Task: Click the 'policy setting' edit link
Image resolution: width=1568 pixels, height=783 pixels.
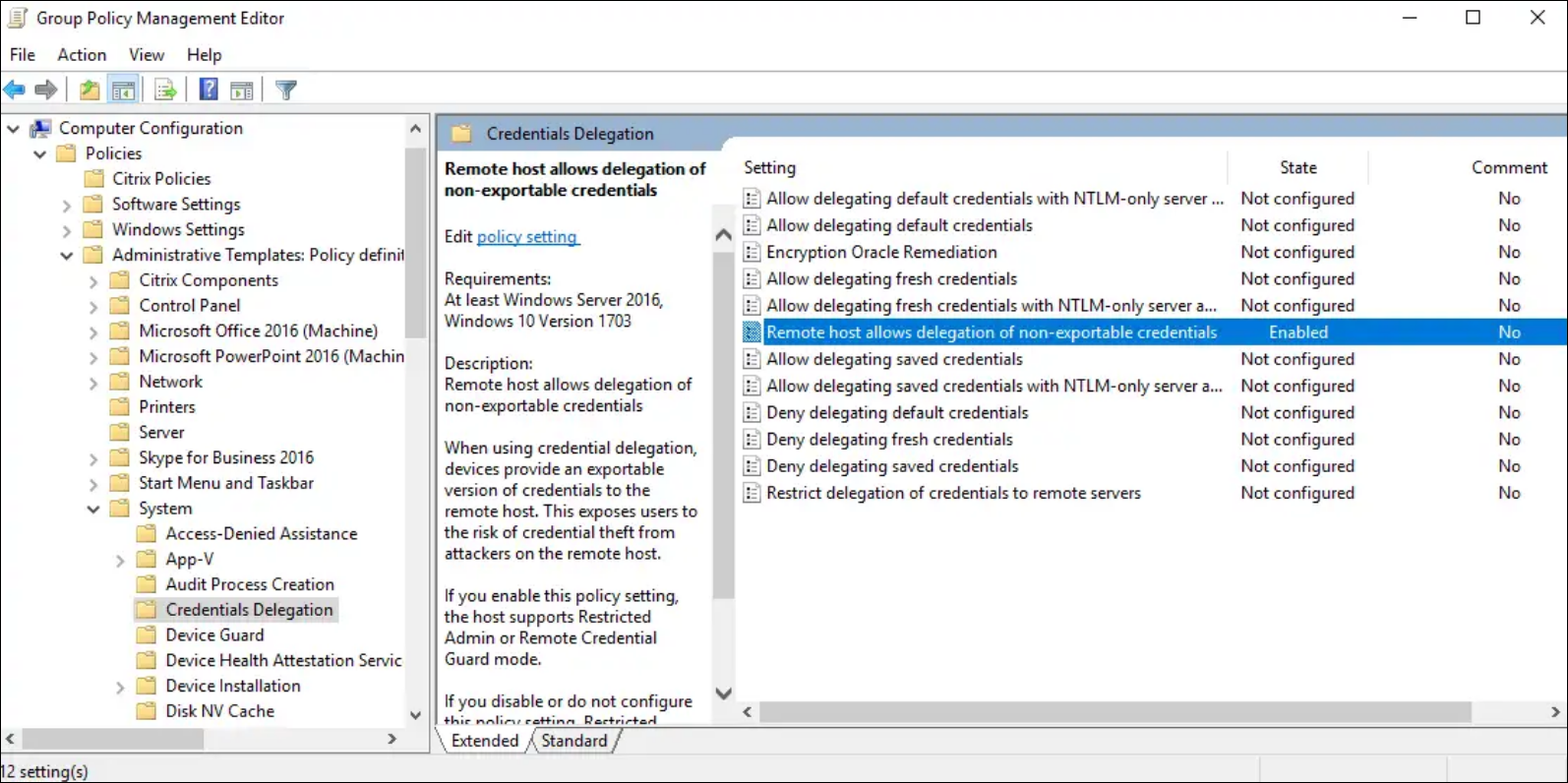Action: point(527,237)
